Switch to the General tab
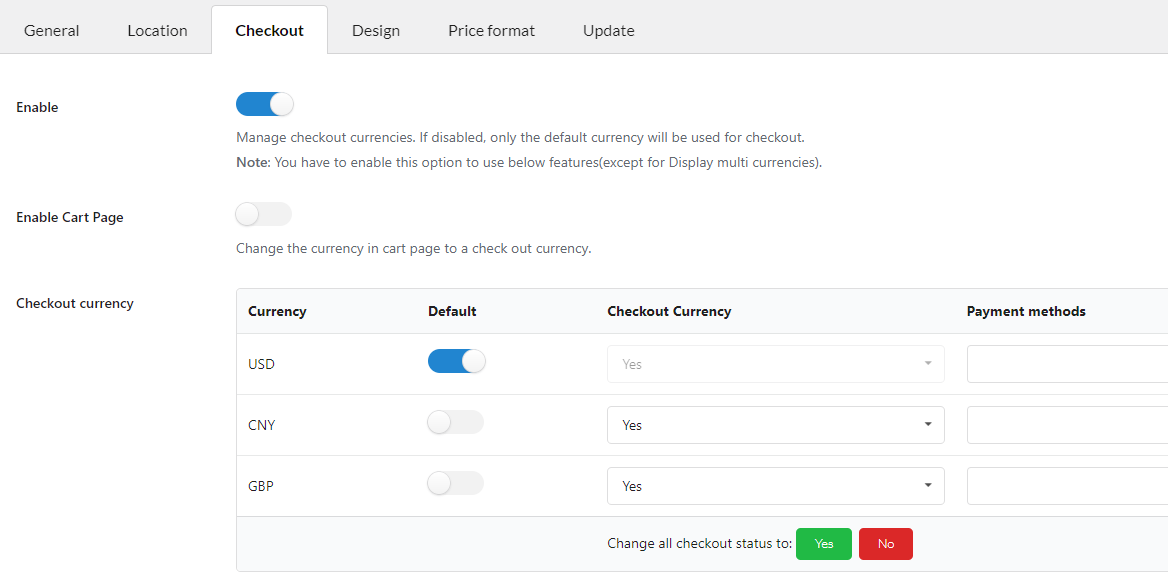 (x=52, y=30)
